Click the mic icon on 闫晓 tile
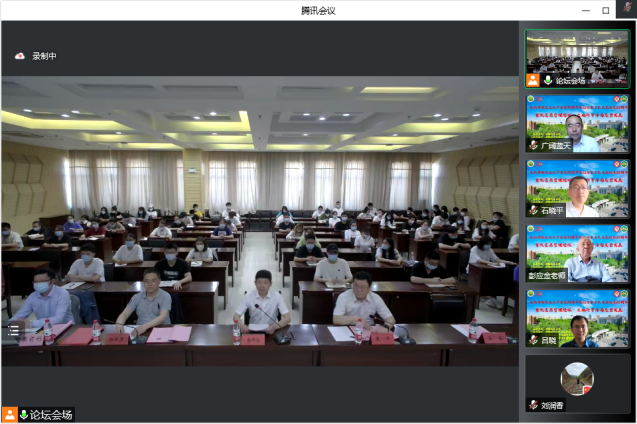637x424 pixels. tap(534, 341)
